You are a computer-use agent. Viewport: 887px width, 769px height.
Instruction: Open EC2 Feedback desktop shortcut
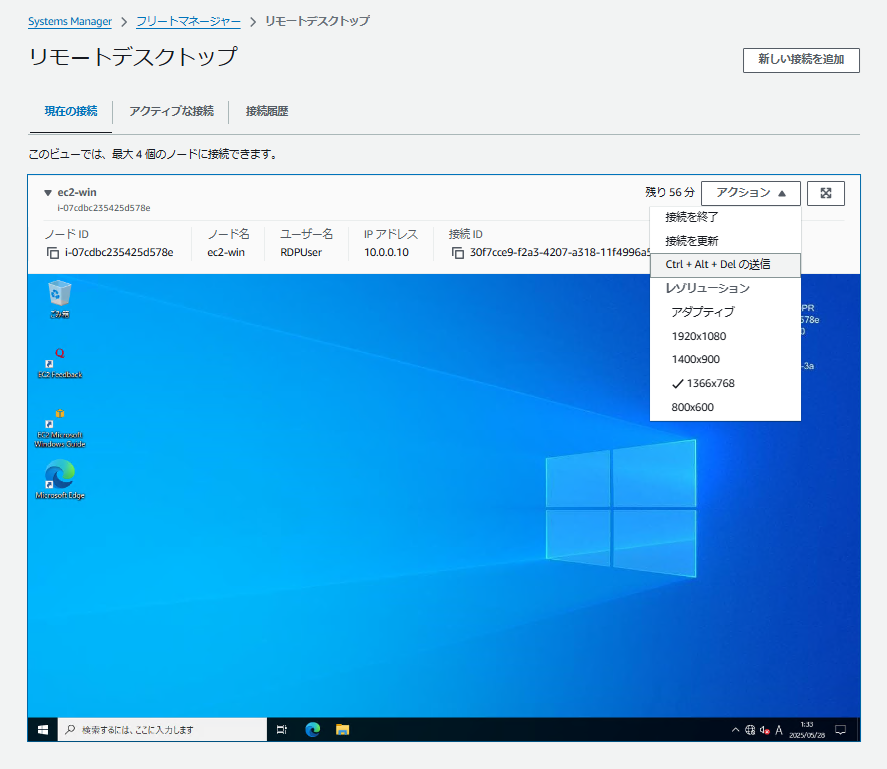pyautogui.click(x=59, y=363)
